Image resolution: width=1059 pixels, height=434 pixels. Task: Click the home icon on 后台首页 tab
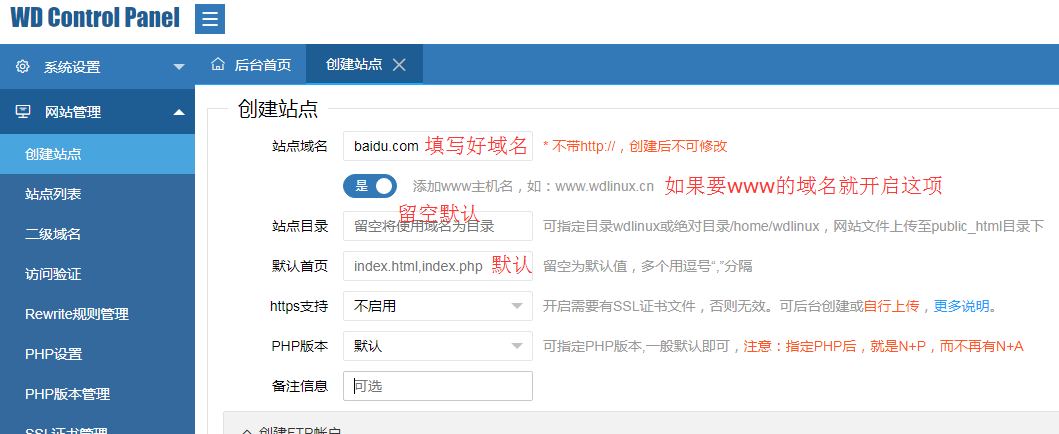point(217,64)
